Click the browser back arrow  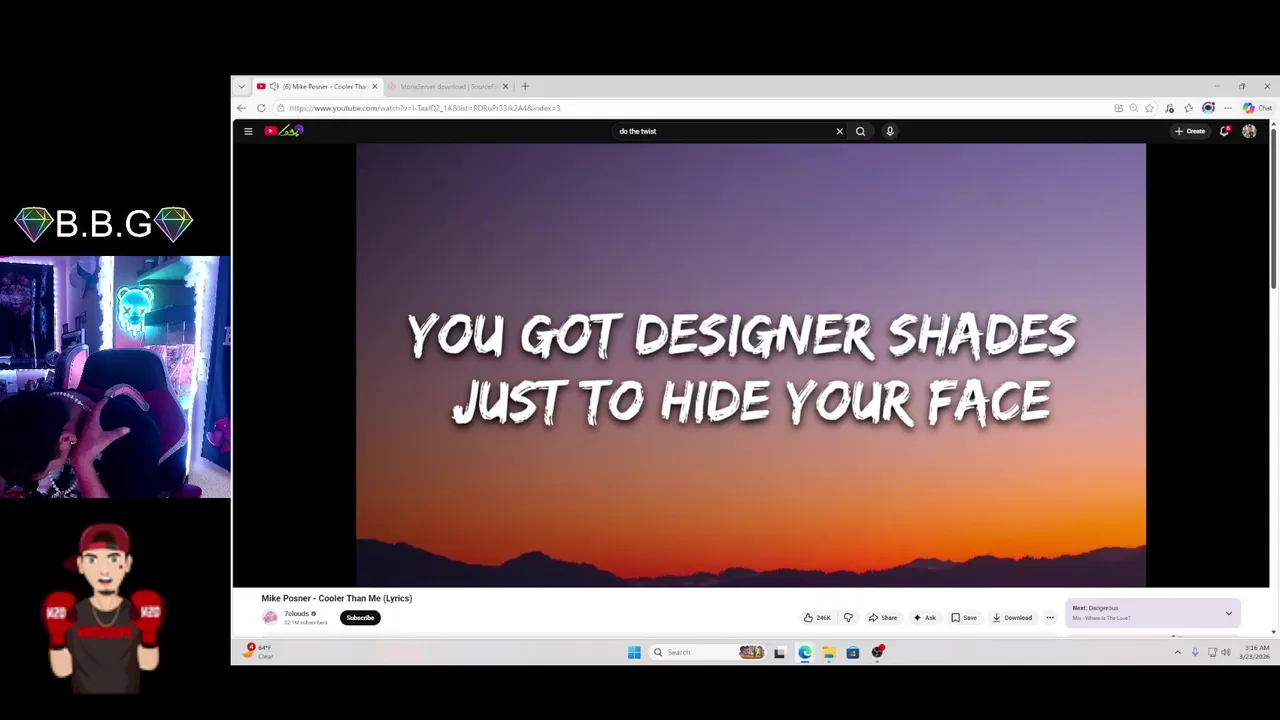[x=241, y=108]
